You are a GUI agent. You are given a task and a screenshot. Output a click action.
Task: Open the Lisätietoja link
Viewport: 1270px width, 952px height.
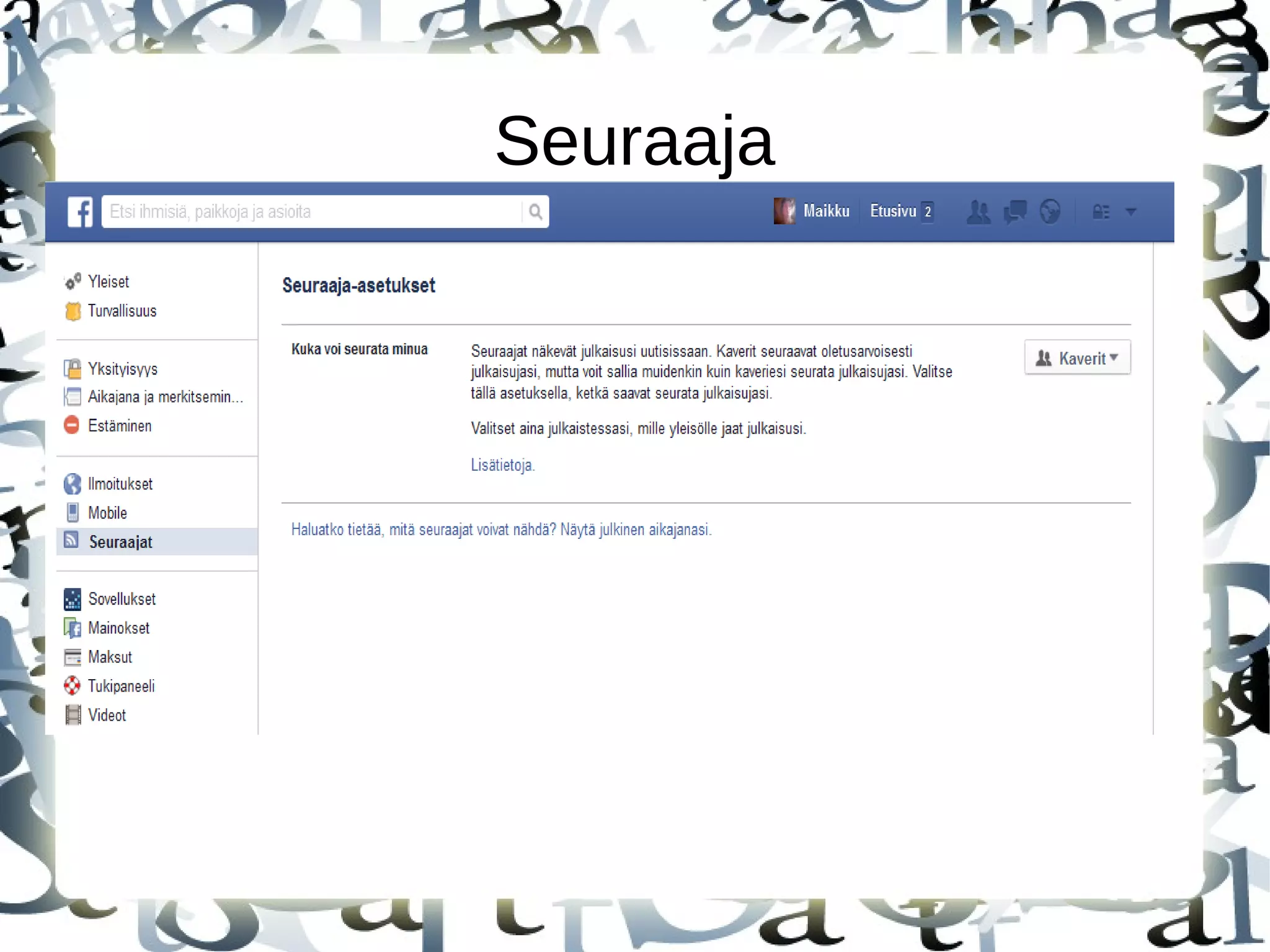coord(502,465)
